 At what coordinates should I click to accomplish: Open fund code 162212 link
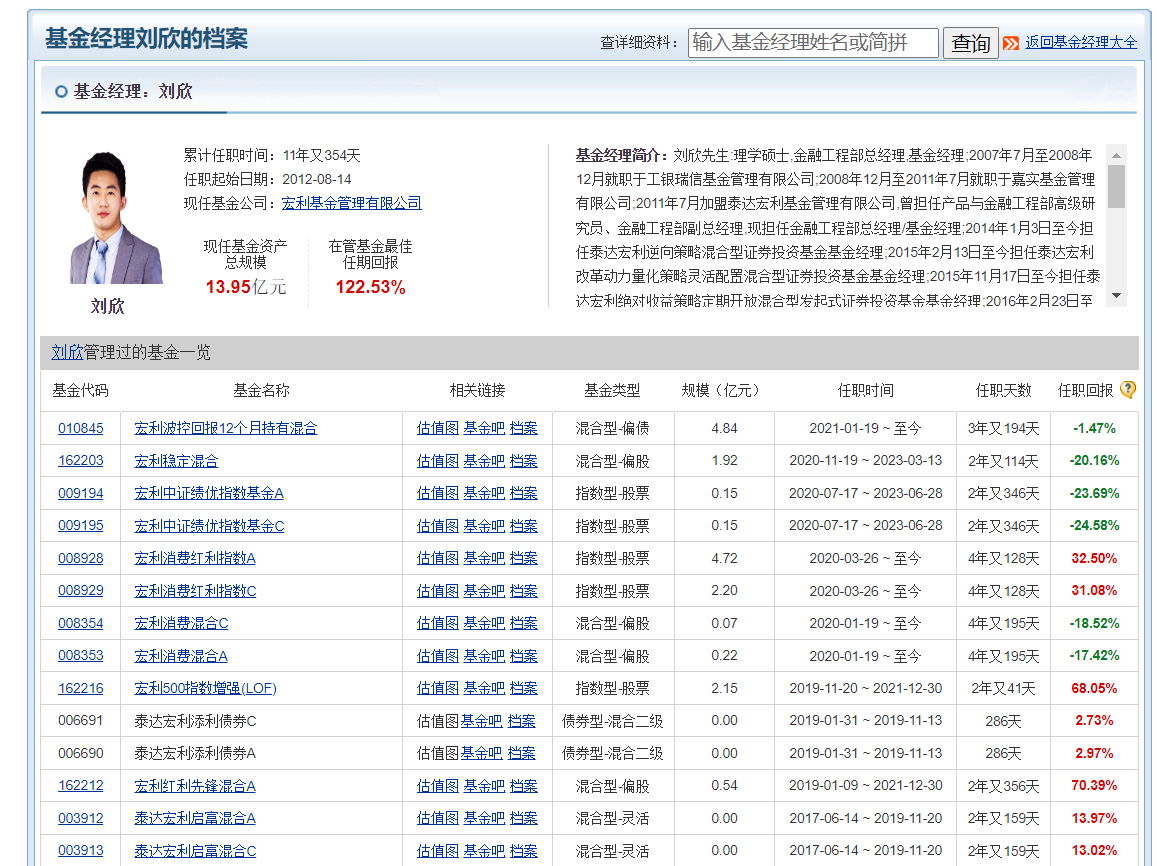(80, 786)
